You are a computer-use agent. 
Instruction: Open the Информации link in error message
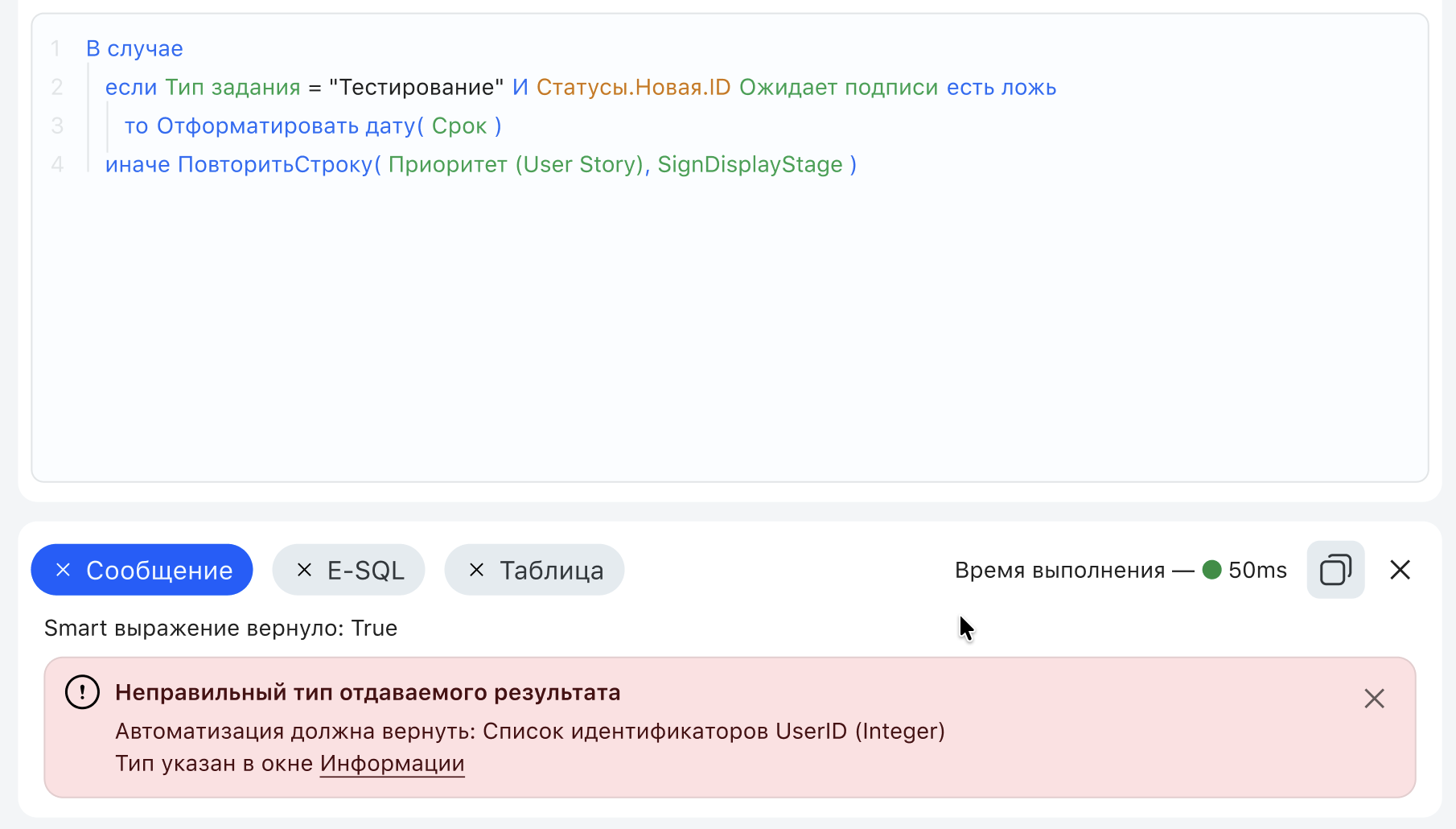392,763
